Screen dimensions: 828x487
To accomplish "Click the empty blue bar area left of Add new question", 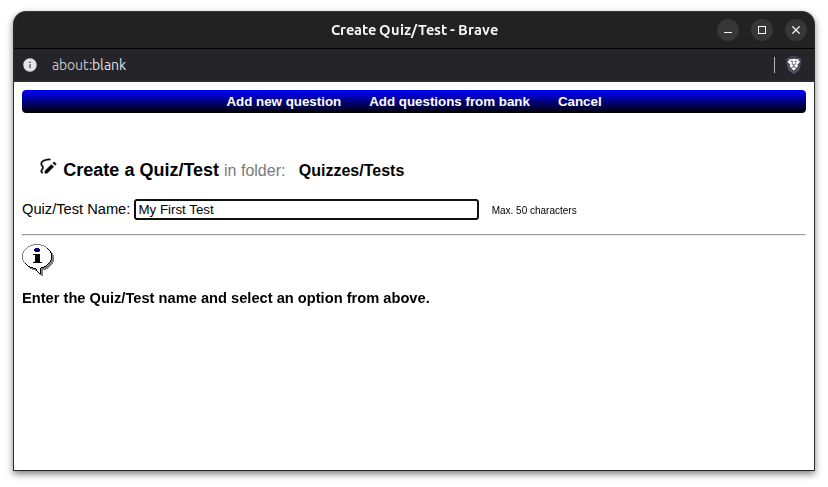I will [x=124, y=101].
